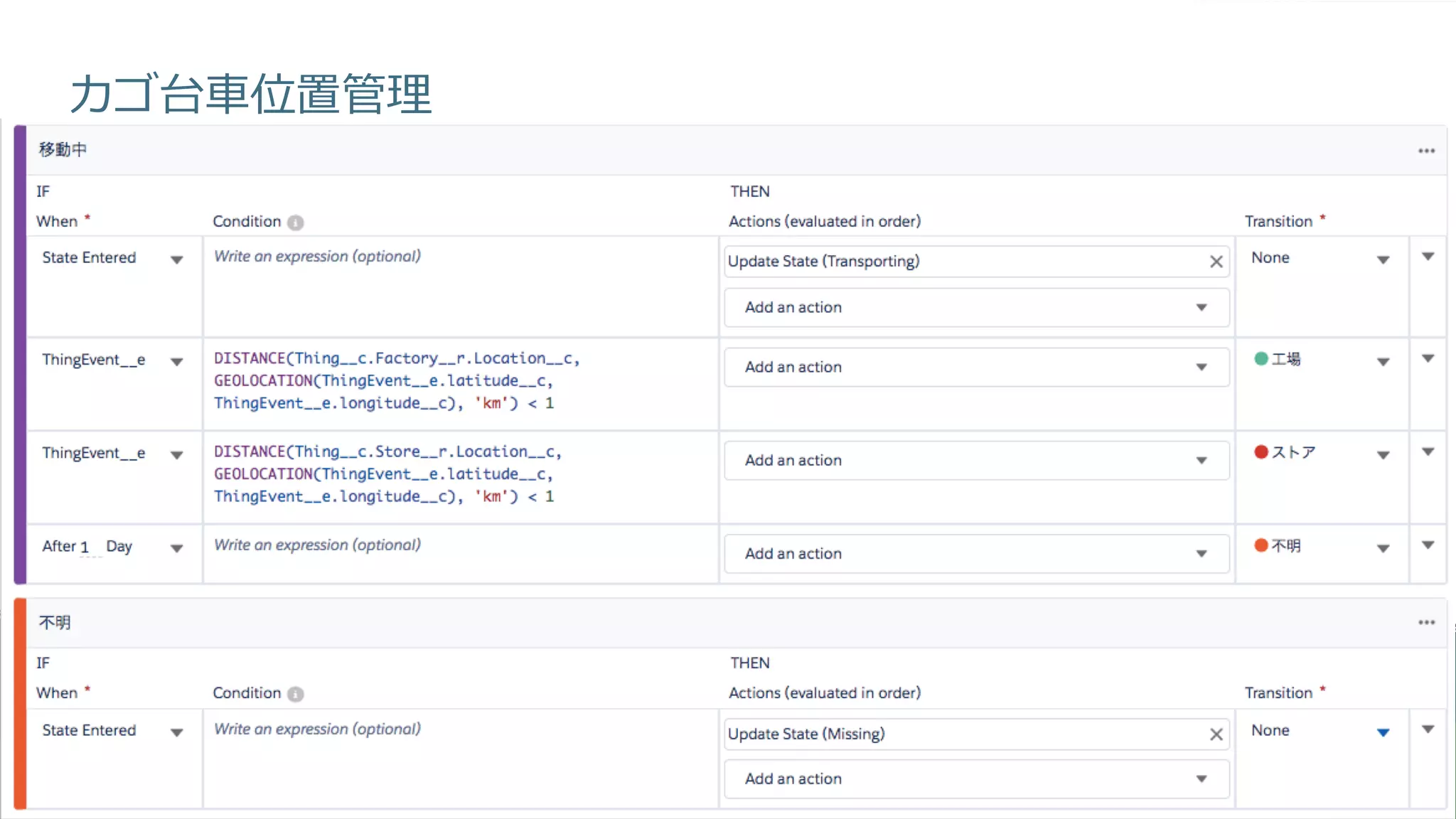Screen dimensions: 1456x819
Task: Open 工場 transition dropdown
Action: click(x=1382, y=362)
